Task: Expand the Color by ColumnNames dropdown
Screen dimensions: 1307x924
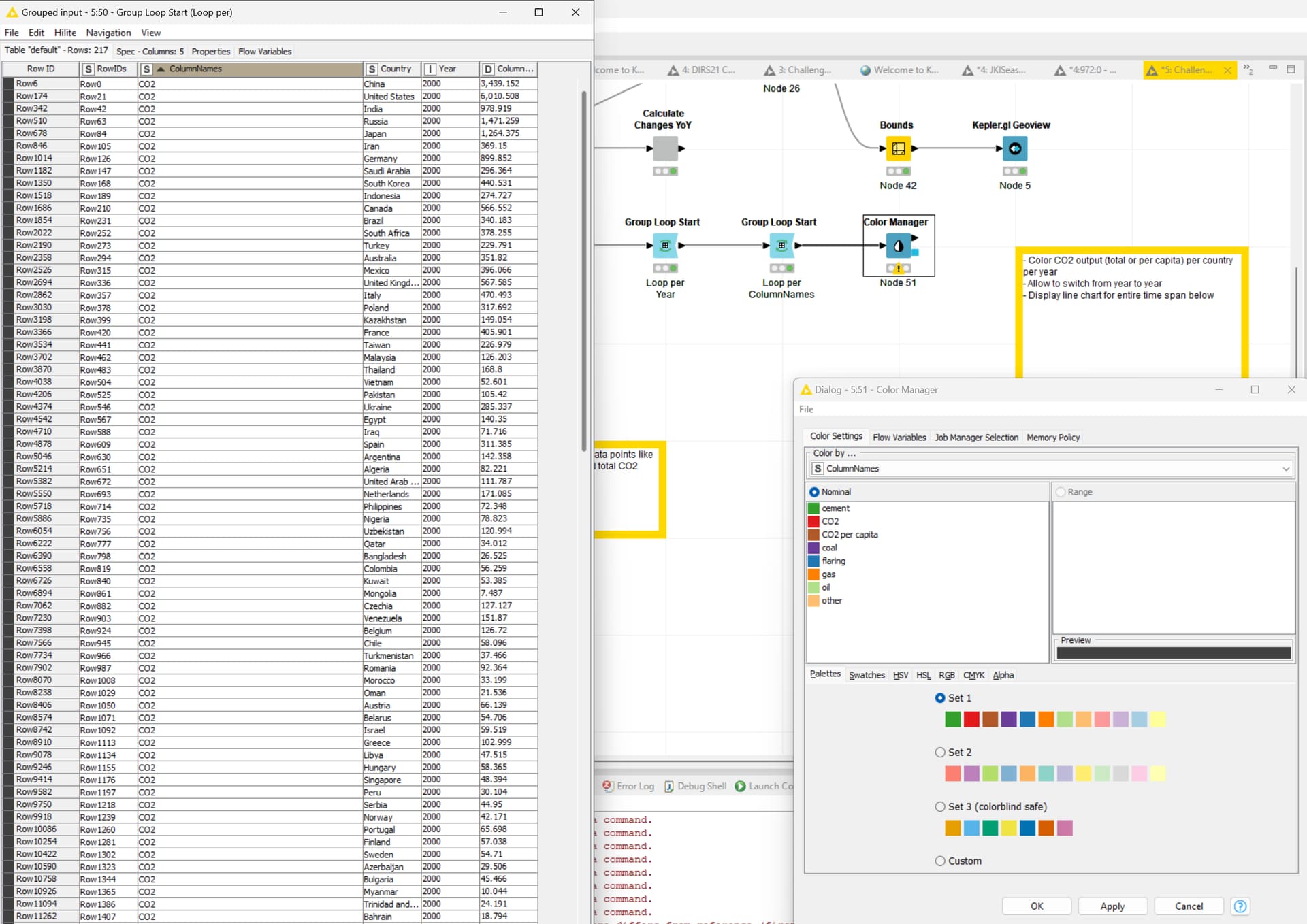Action: pos(1285,469)
